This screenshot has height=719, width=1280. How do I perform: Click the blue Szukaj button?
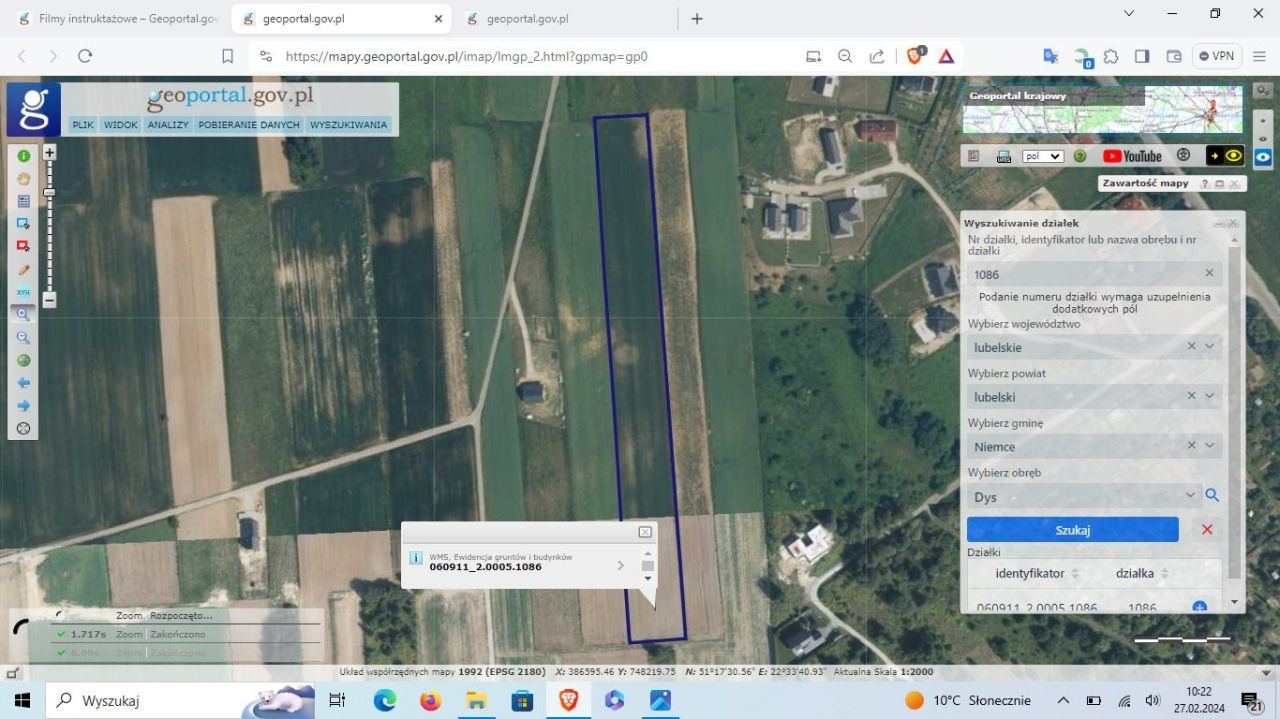tap(1072, 530)
